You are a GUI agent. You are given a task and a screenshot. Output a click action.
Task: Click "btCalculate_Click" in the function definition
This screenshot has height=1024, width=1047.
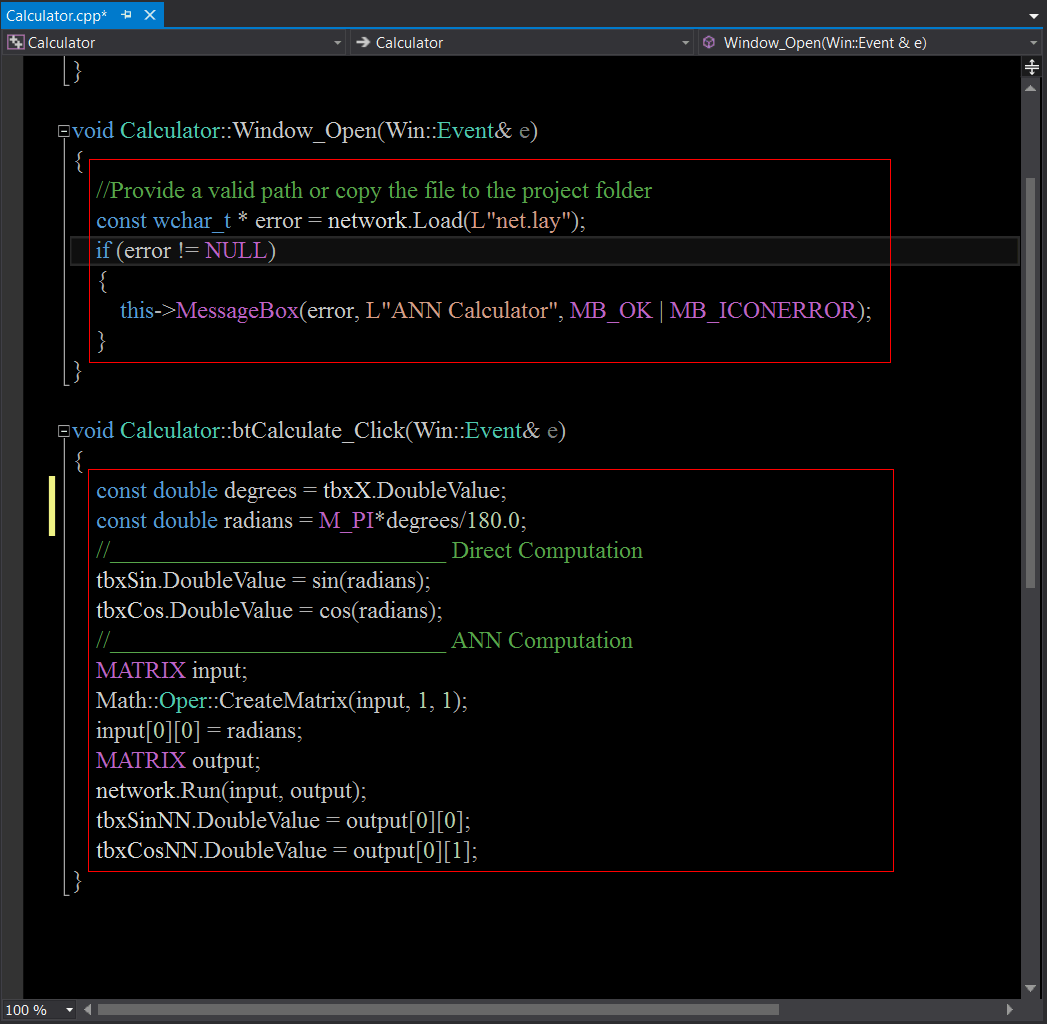pyautogui.click(x=319, y=431)
